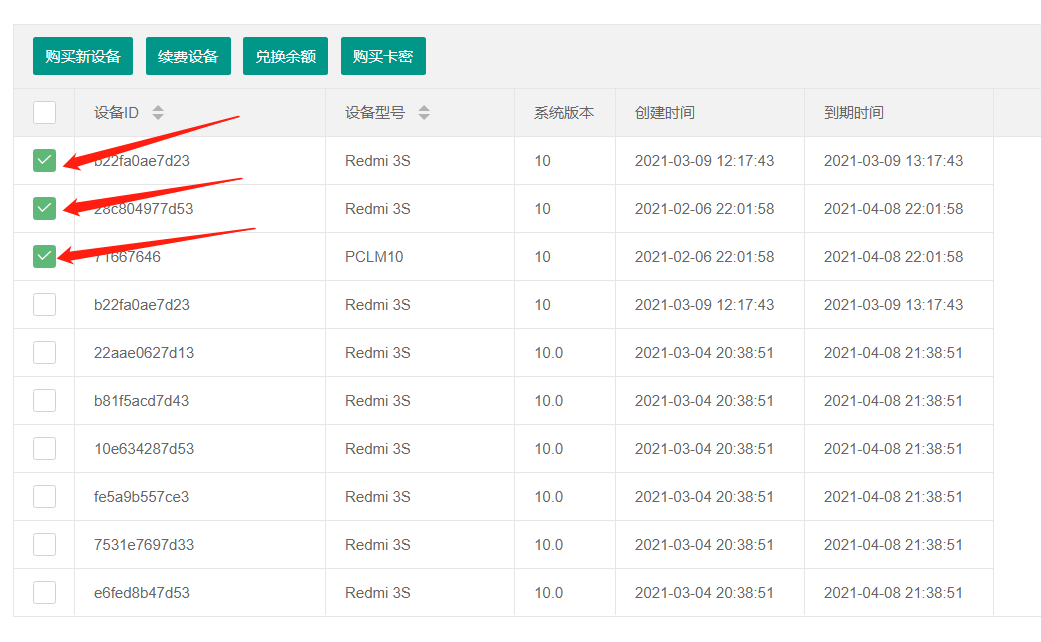Screen dimensions: 1041x642
Task: Uncheck the checkbox for device 28c804977d53
Action: coord(44,208)
